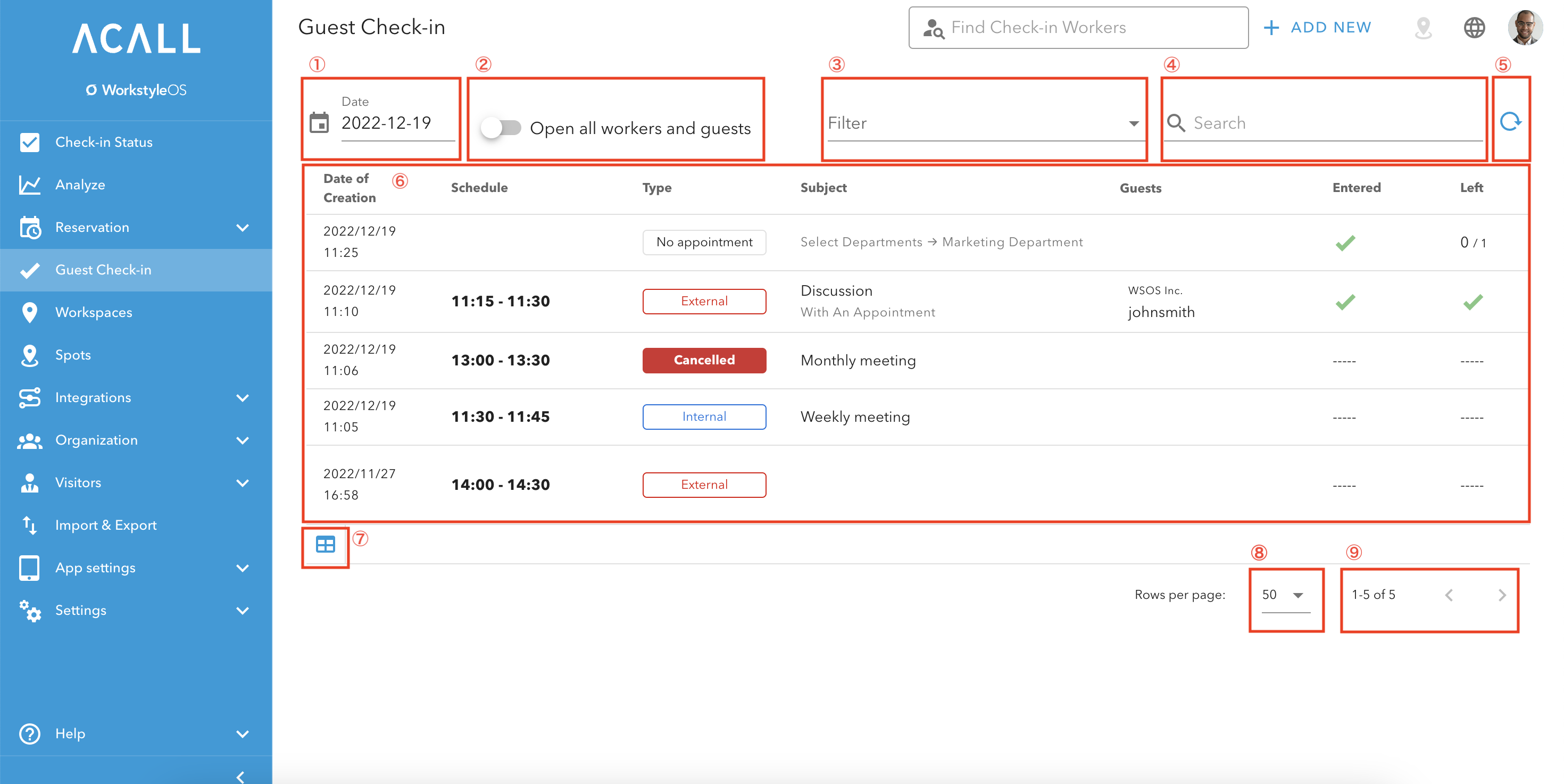The image size is (1564, 784).
Task: Click the Search input field
Action: (x=1324, y=123)
